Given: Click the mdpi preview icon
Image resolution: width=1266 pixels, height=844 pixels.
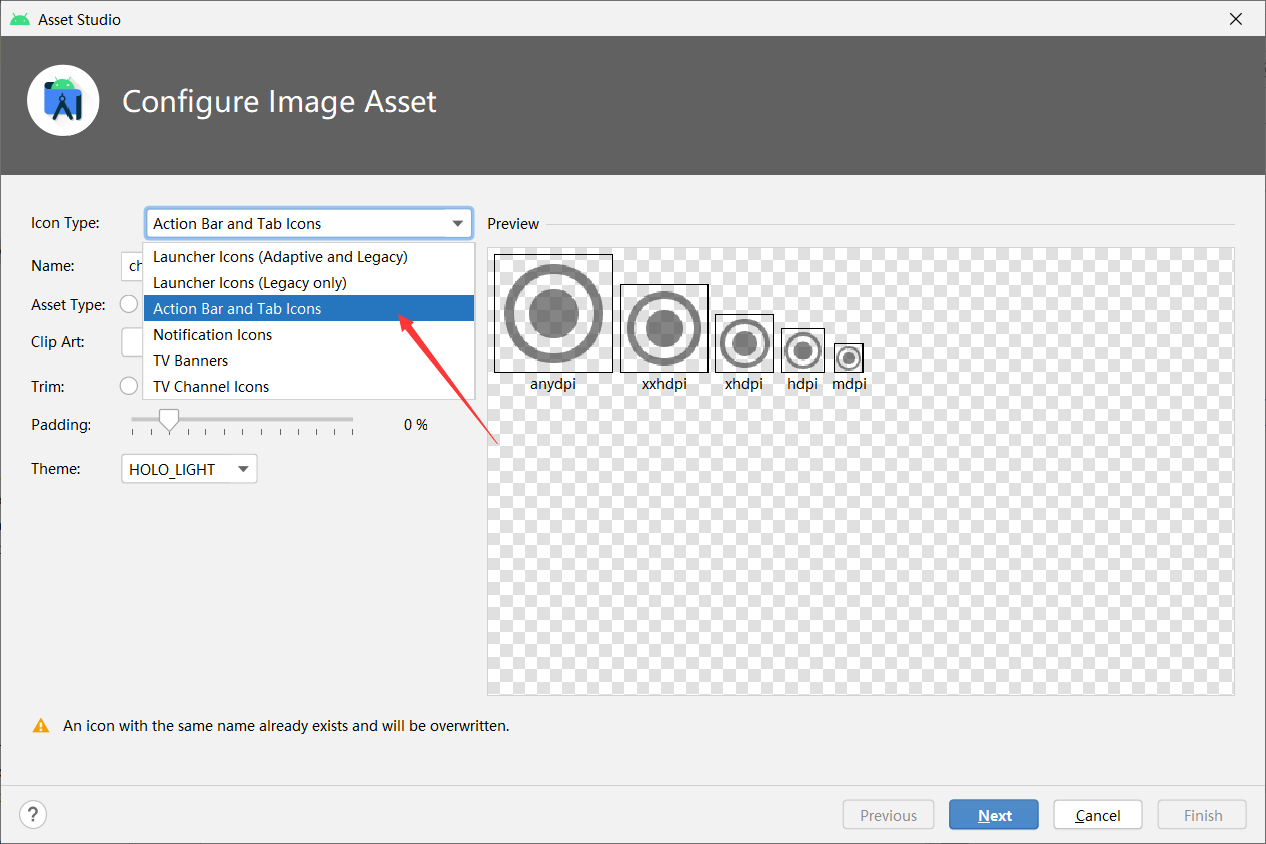Looking at the screenshot, I should (x=848, y=358).
